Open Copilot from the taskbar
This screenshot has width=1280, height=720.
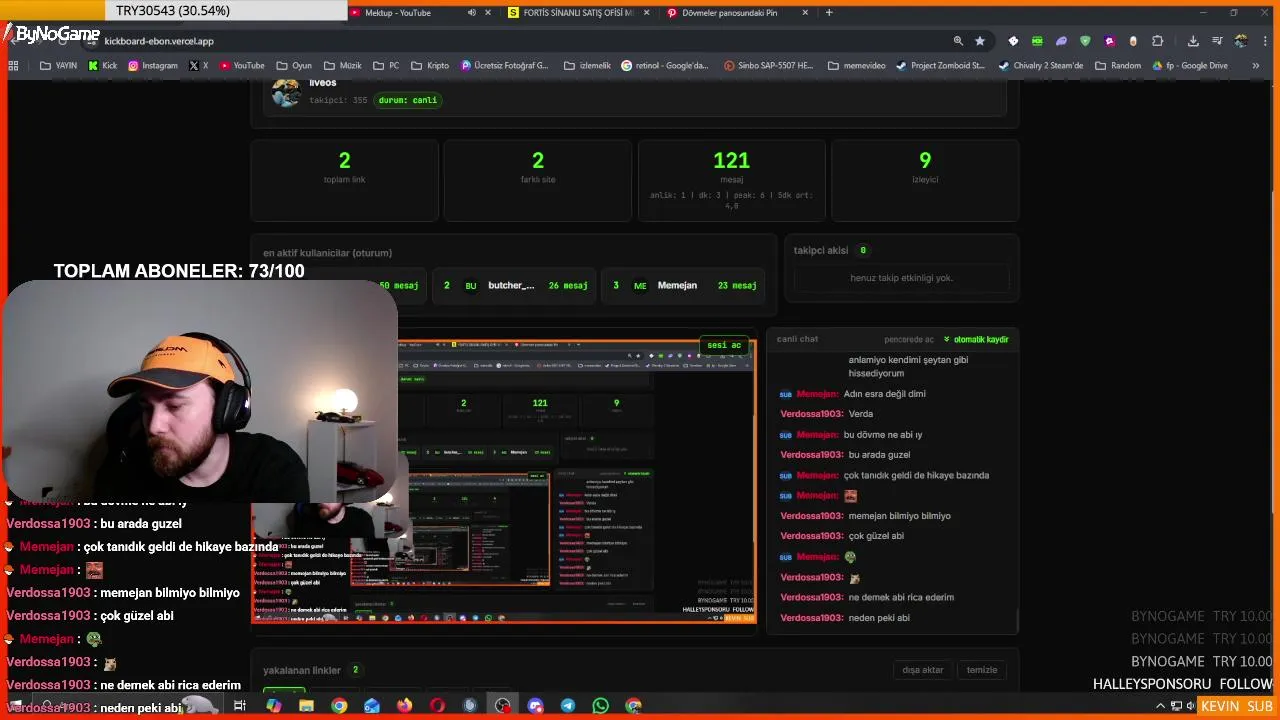(x=273, y=705)
